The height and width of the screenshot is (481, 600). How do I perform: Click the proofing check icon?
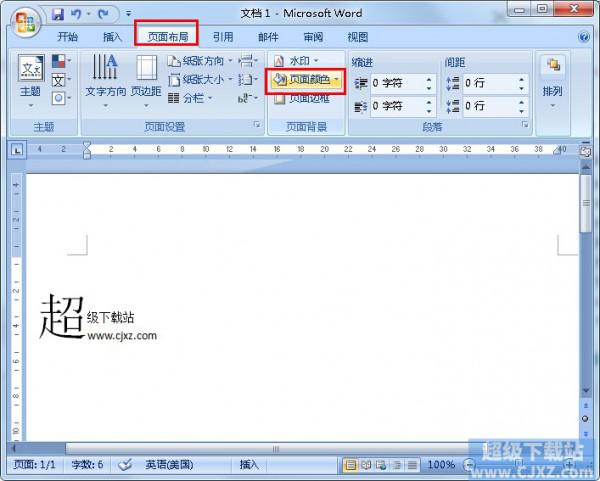pos(125,465)
